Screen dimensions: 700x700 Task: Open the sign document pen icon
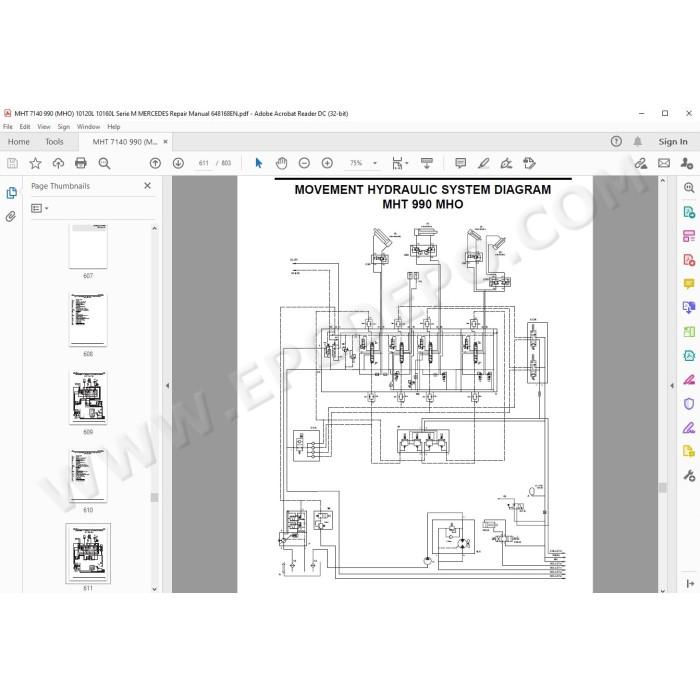[x=506, y=163]
